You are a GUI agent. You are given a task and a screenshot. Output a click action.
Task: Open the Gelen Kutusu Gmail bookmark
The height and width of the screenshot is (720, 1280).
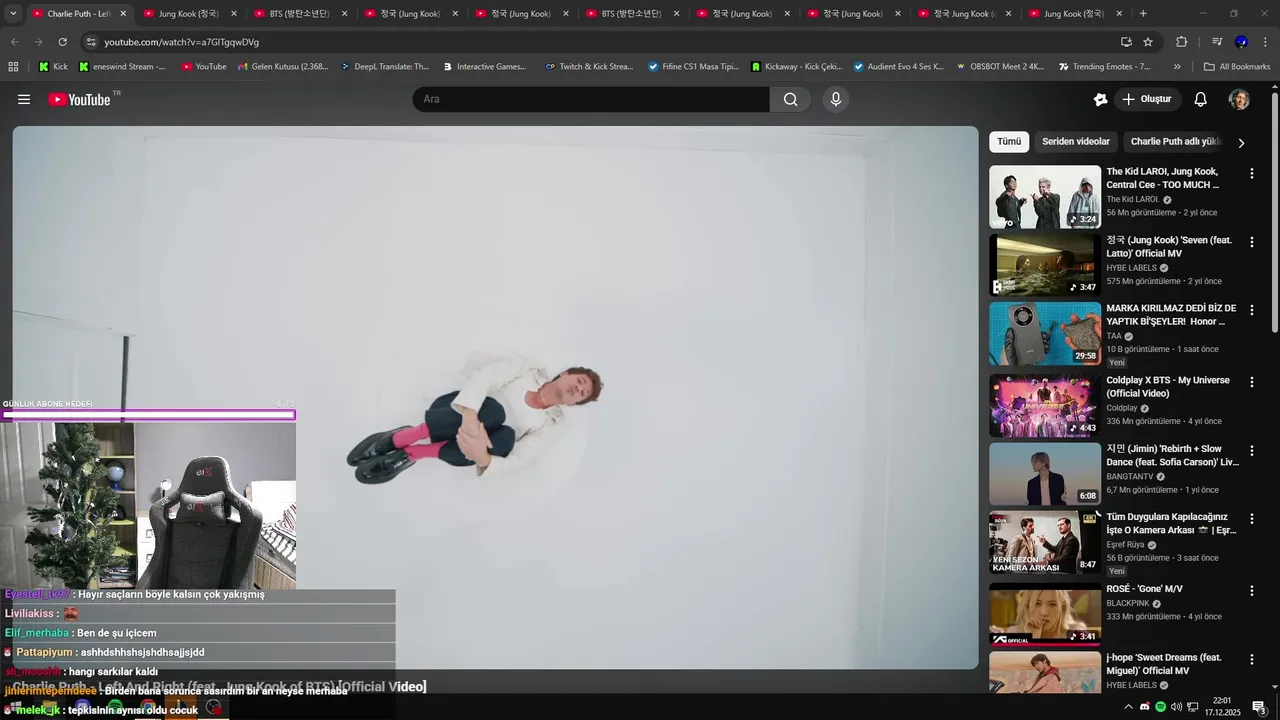(283, 67)
